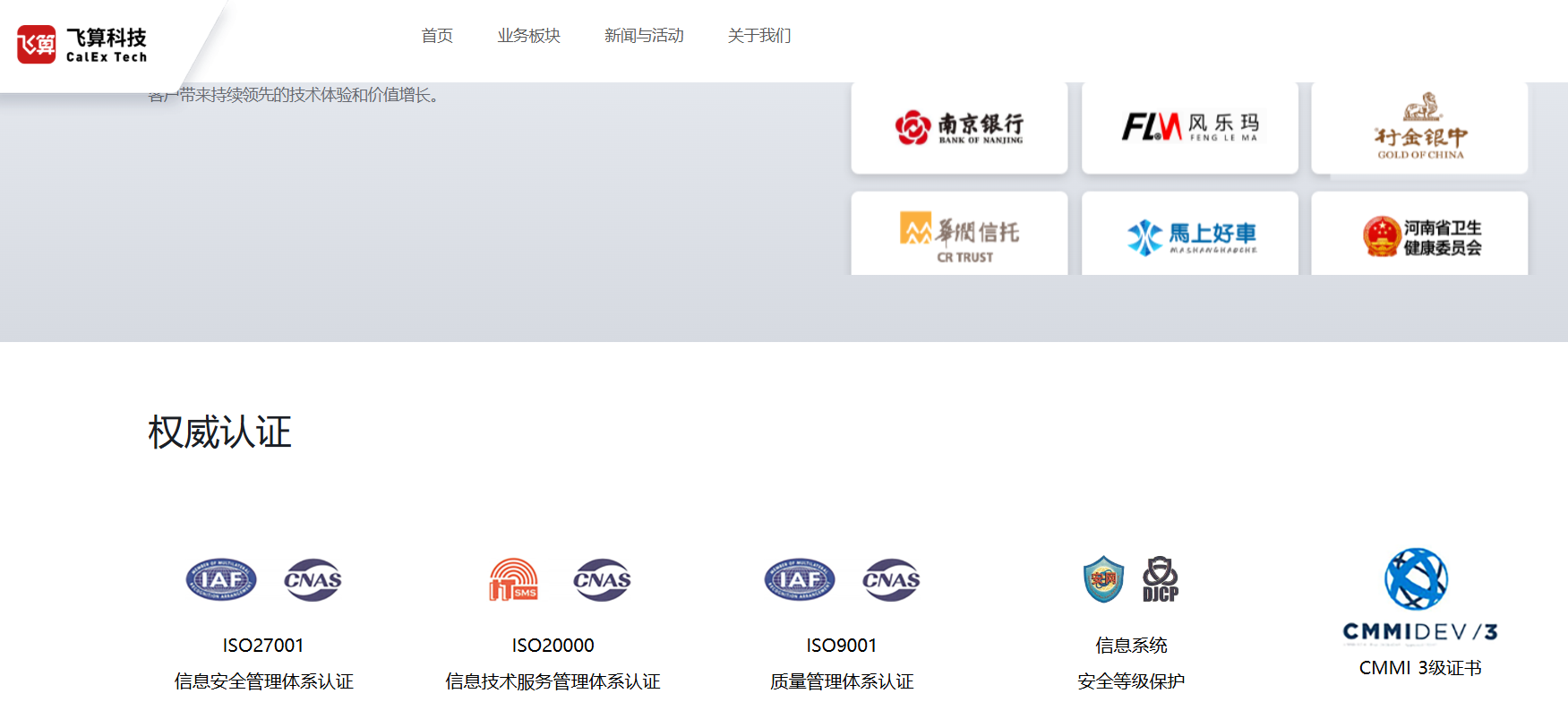Click the CNAS logo above ISO27001
The width and height of the screenshot is (1568, 702).
(313, 580)
